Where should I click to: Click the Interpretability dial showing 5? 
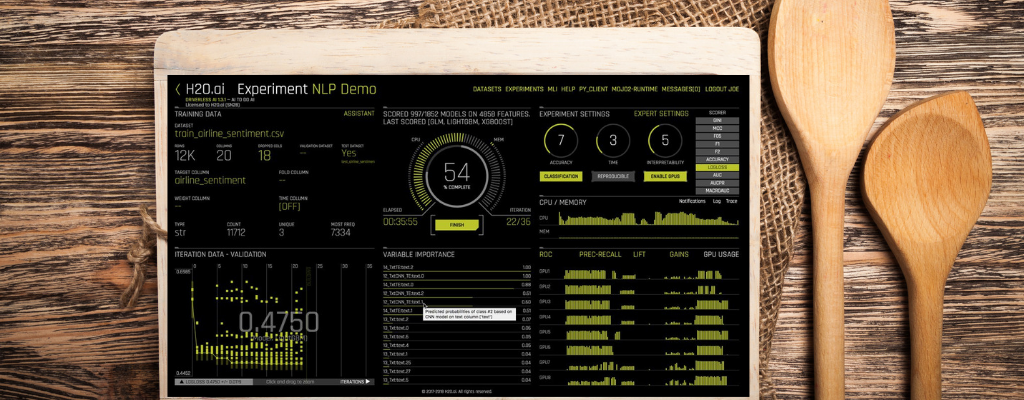pos(663,141)
